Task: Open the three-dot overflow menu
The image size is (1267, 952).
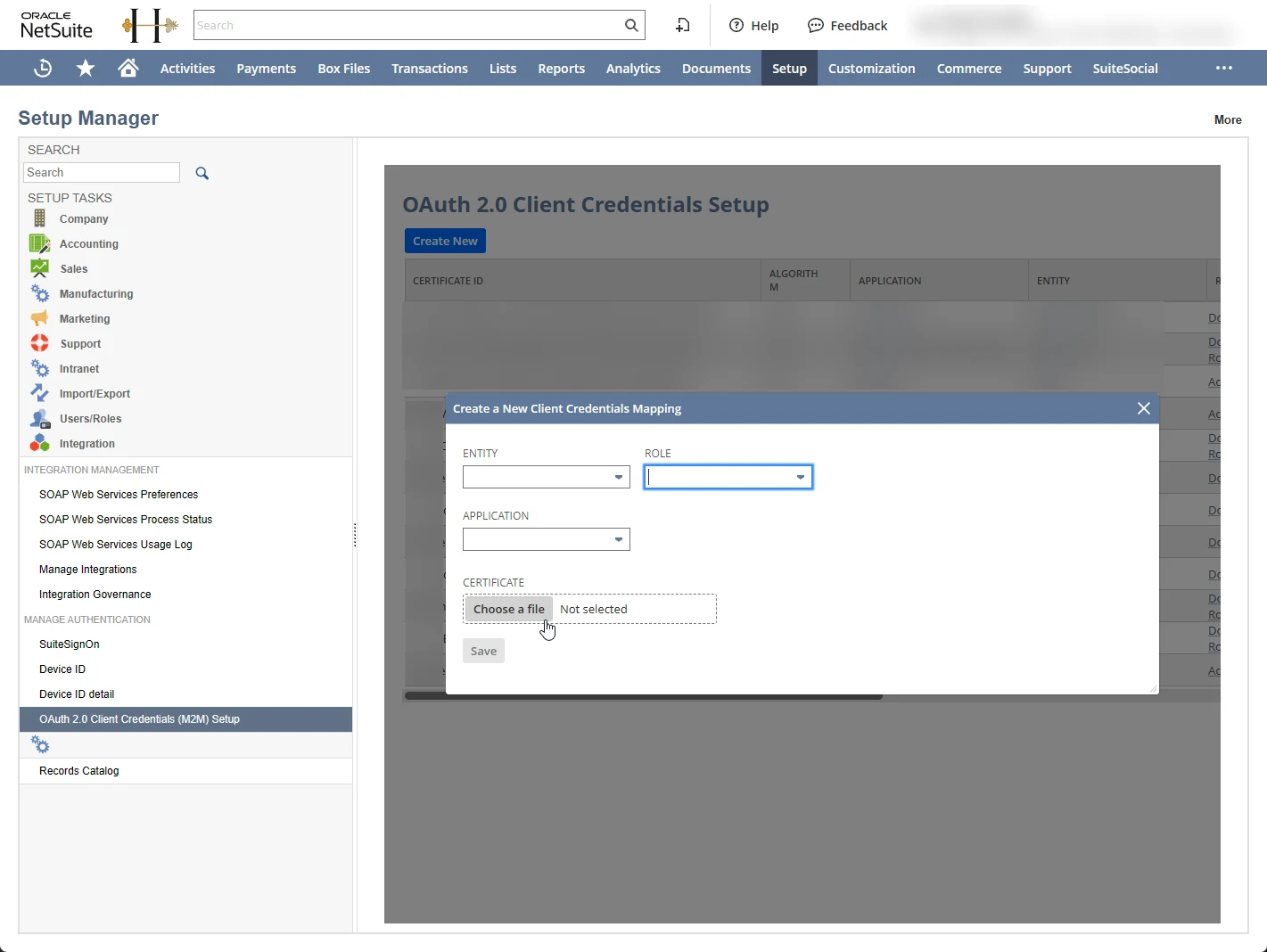Action: point(1224,68)
